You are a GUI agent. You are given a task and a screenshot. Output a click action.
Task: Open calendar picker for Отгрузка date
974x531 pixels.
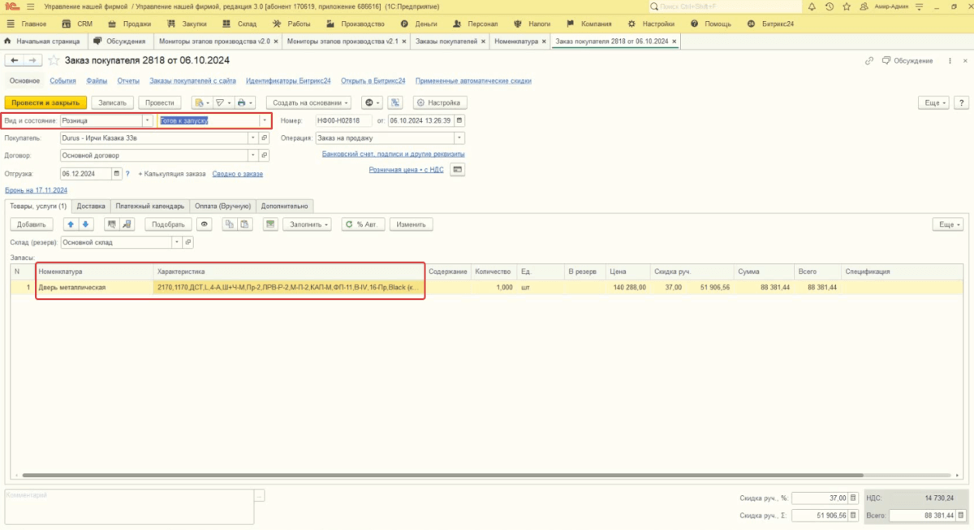point(116,174)
